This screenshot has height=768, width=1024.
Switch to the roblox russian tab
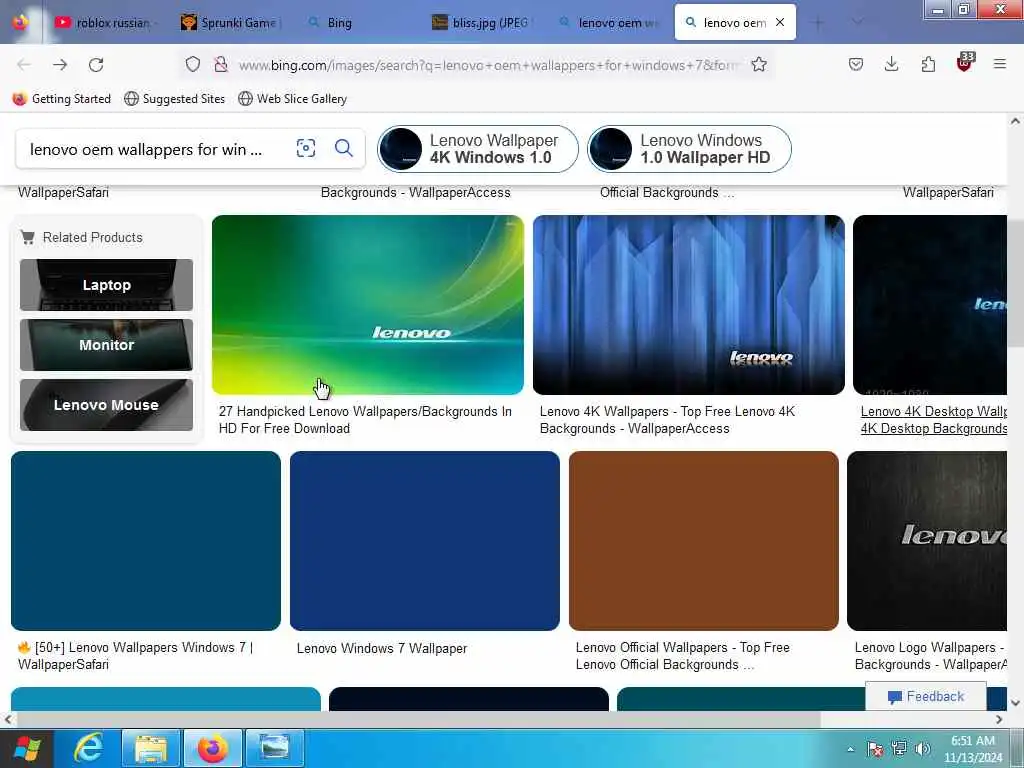tap(104, 23)
